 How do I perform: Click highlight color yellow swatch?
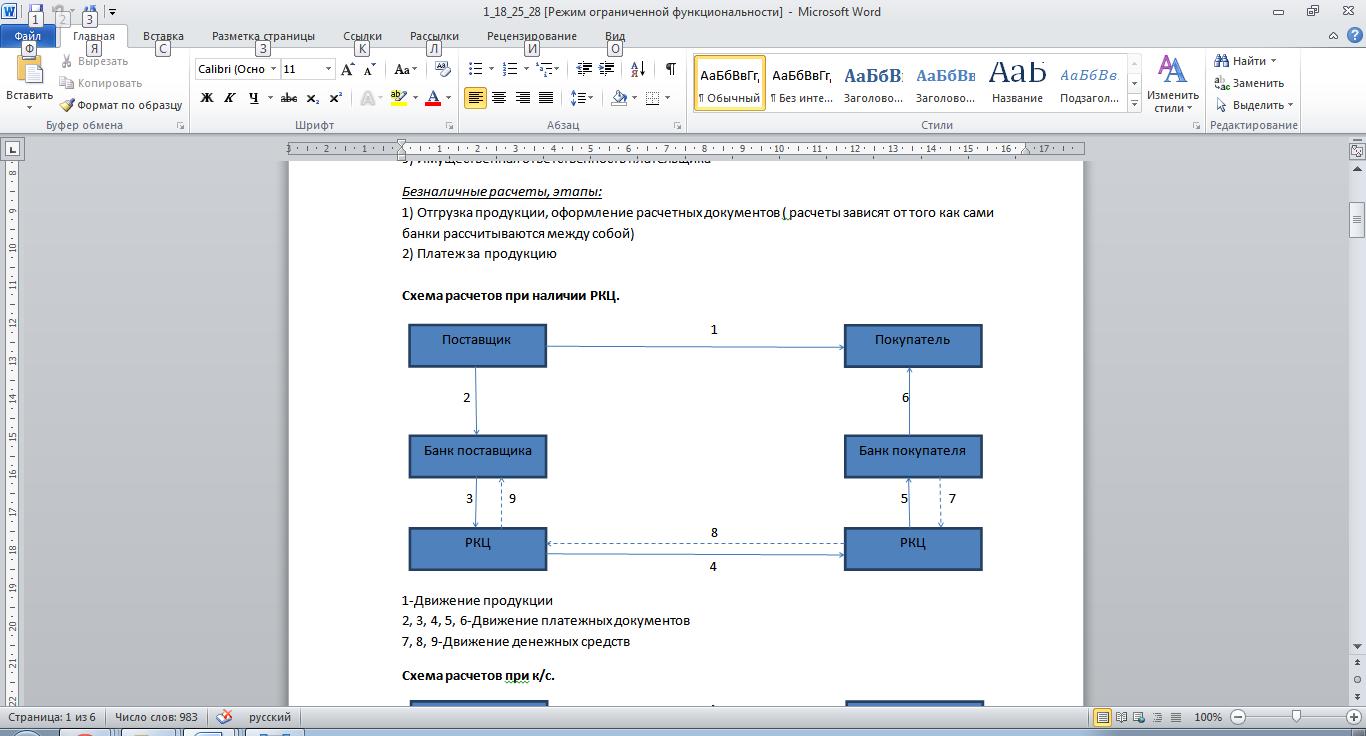tap(397, 98)
